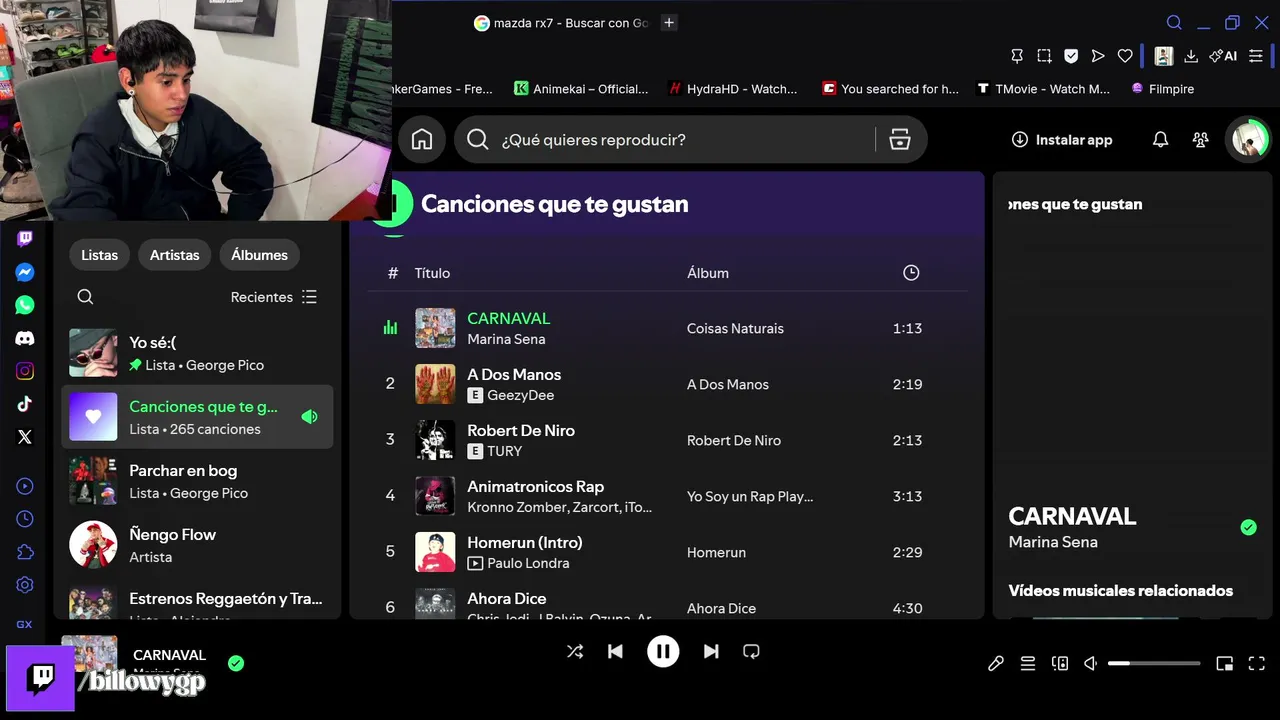Open connect to a device icon
1280x720 pixels.
click(x=1060, y=663)
